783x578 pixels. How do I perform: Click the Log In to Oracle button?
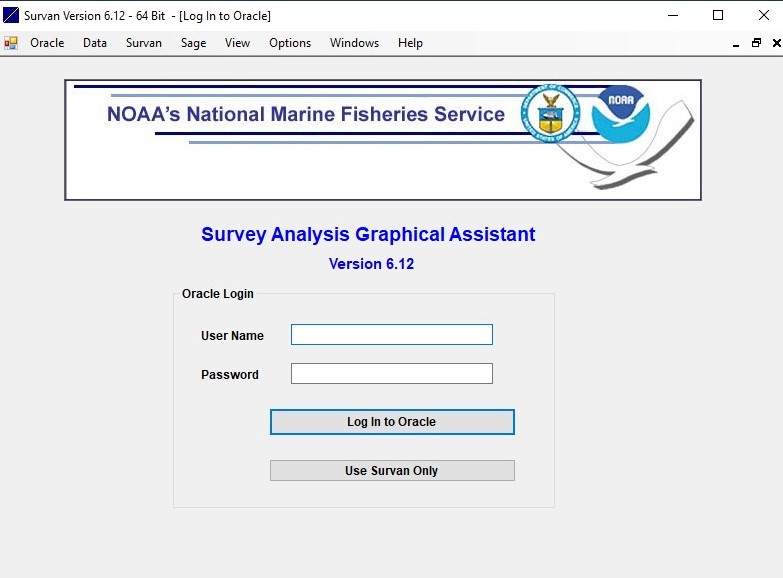click(392, 422)
